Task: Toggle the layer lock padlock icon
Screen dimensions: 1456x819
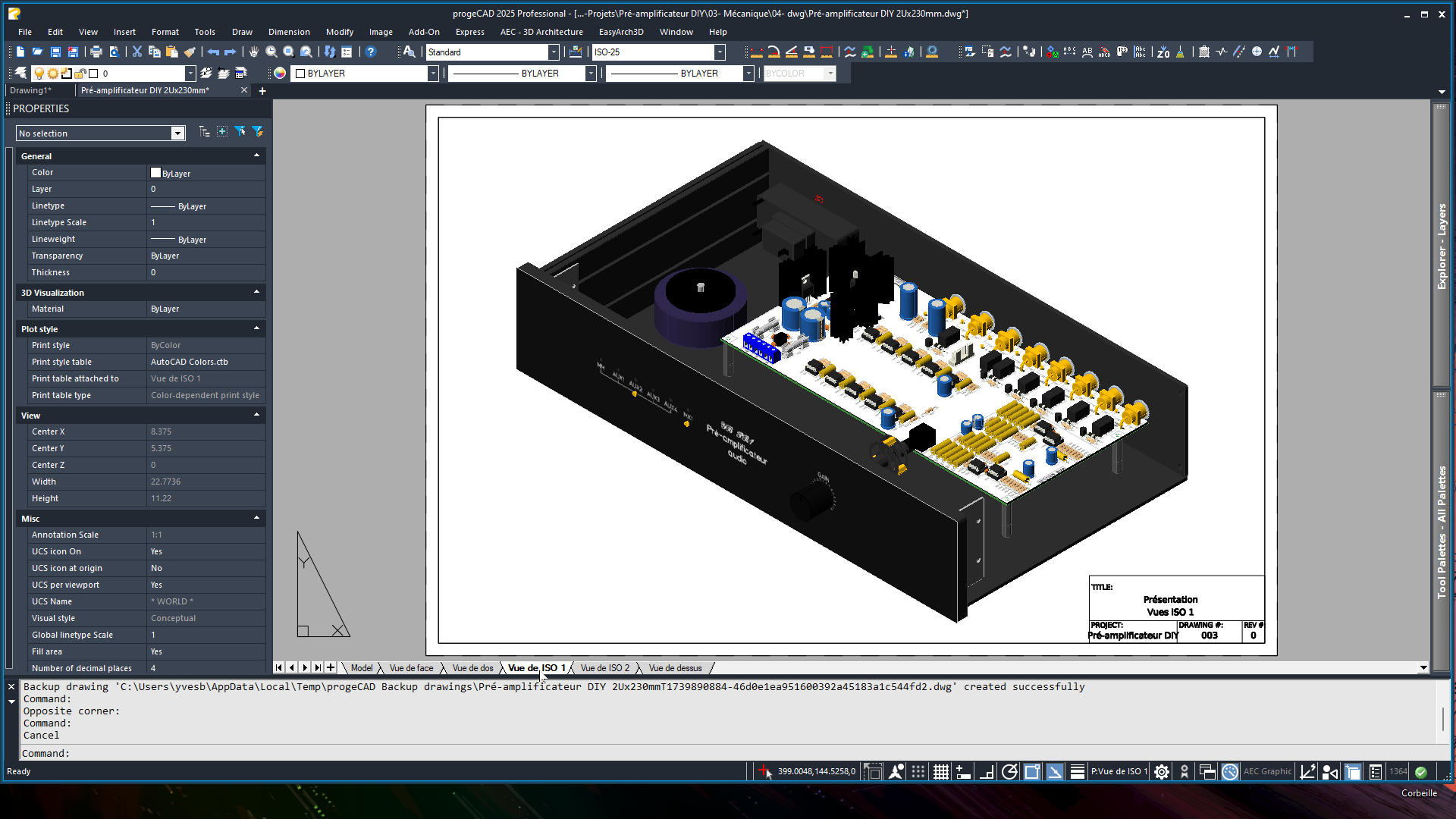Action: point(82,74)
